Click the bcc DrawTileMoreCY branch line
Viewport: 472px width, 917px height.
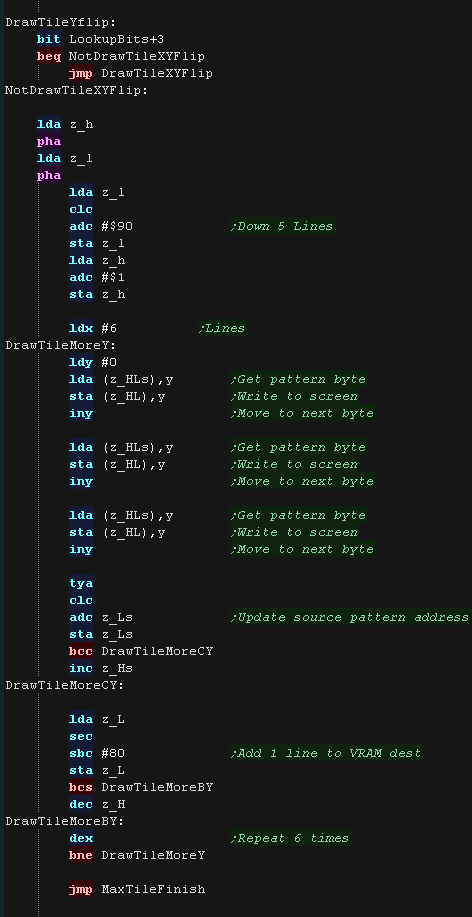[141, 651]
